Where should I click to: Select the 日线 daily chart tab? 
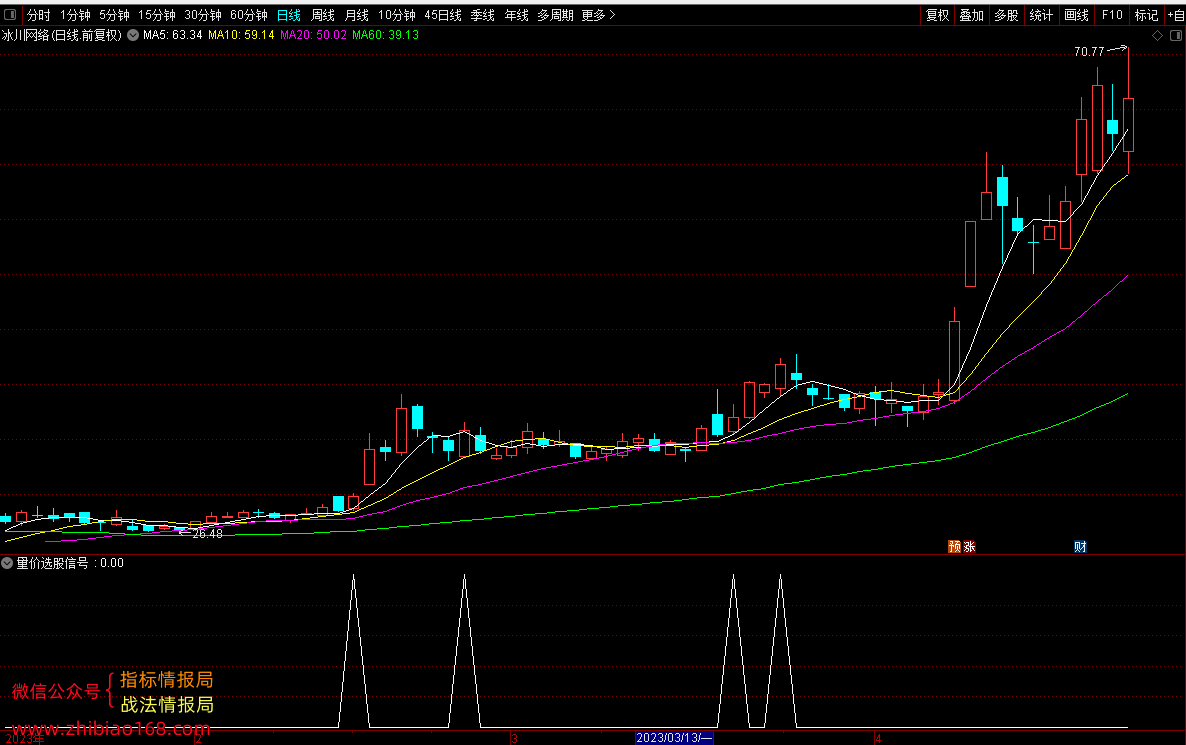[x=289, y=15]
